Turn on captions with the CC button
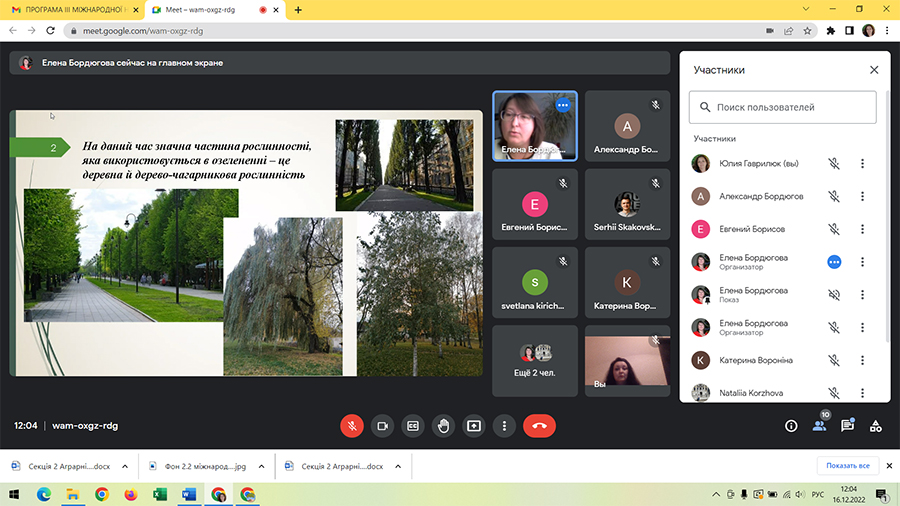Image resolution: width=900 pixels, height=506 pixels. point(413,426)
